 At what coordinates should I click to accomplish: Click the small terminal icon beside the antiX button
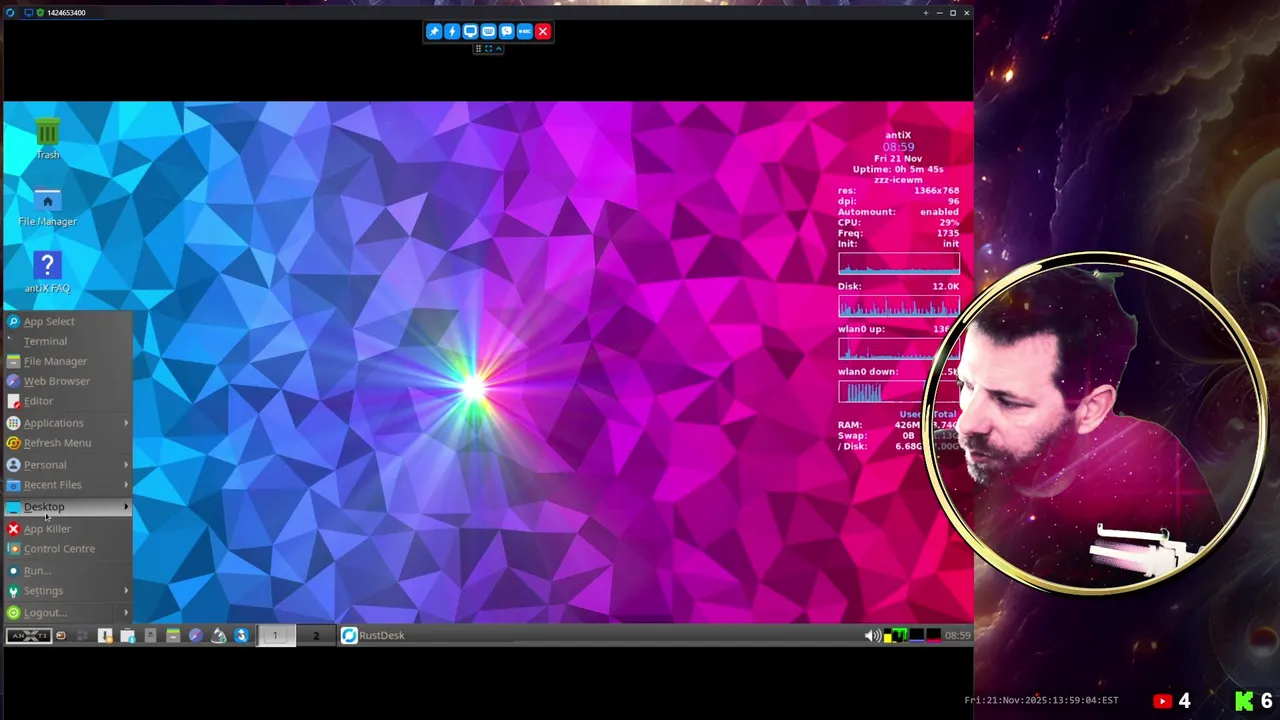[61, 635]
